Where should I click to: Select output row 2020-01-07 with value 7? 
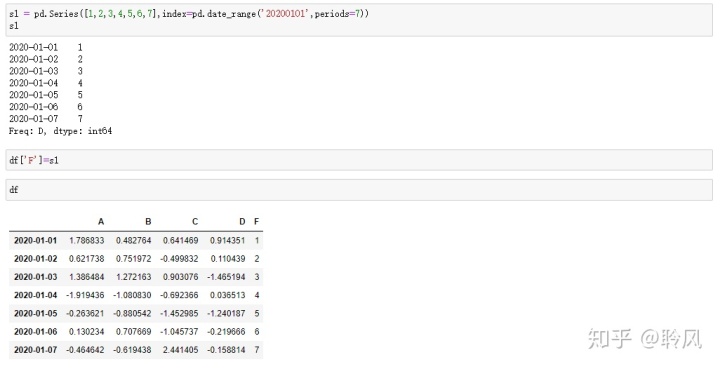point(46,119)
